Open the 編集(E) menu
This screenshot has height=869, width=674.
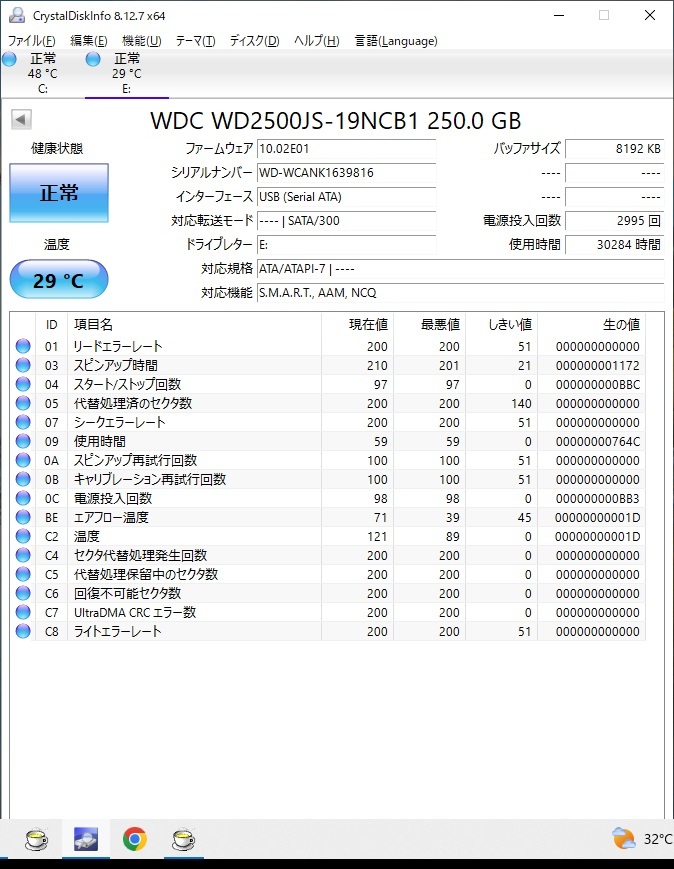(89, 40)
